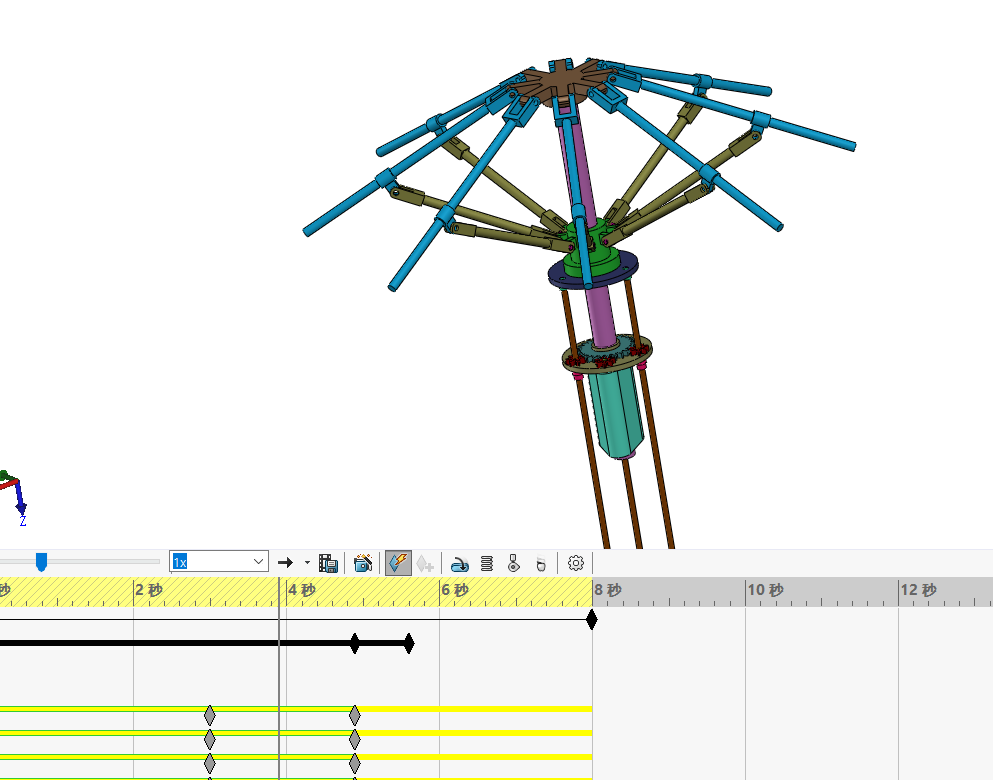The image size is (993, 780).
Task: Expand the playback mode options arrow
Action: pyautogui.click(x=307, y=562)
